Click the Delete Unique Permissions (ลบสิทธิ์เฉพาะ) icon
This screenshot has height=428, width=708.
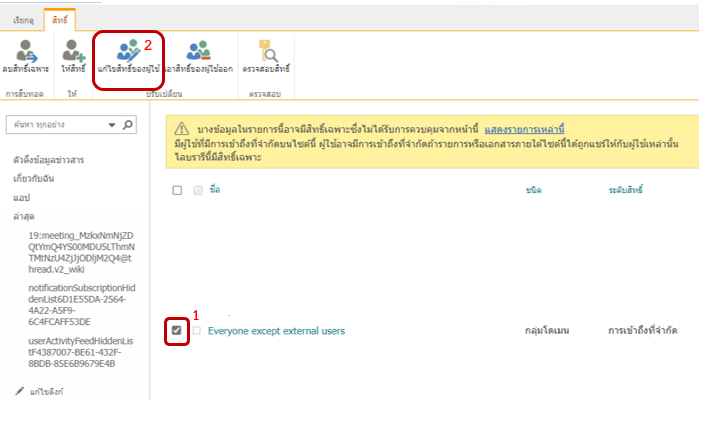pyautogui.click(x=25, y=50)
